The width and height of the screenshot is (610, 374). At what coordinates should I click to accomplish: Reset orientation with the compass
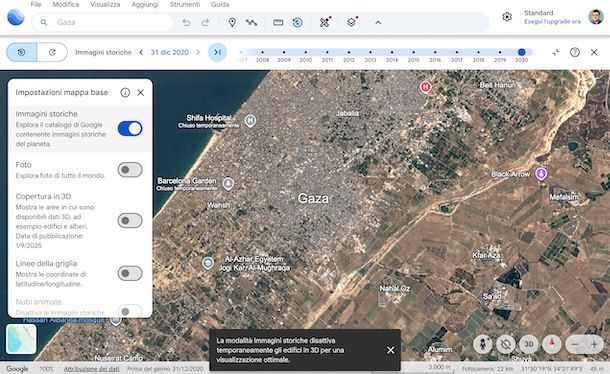point(552,344)
